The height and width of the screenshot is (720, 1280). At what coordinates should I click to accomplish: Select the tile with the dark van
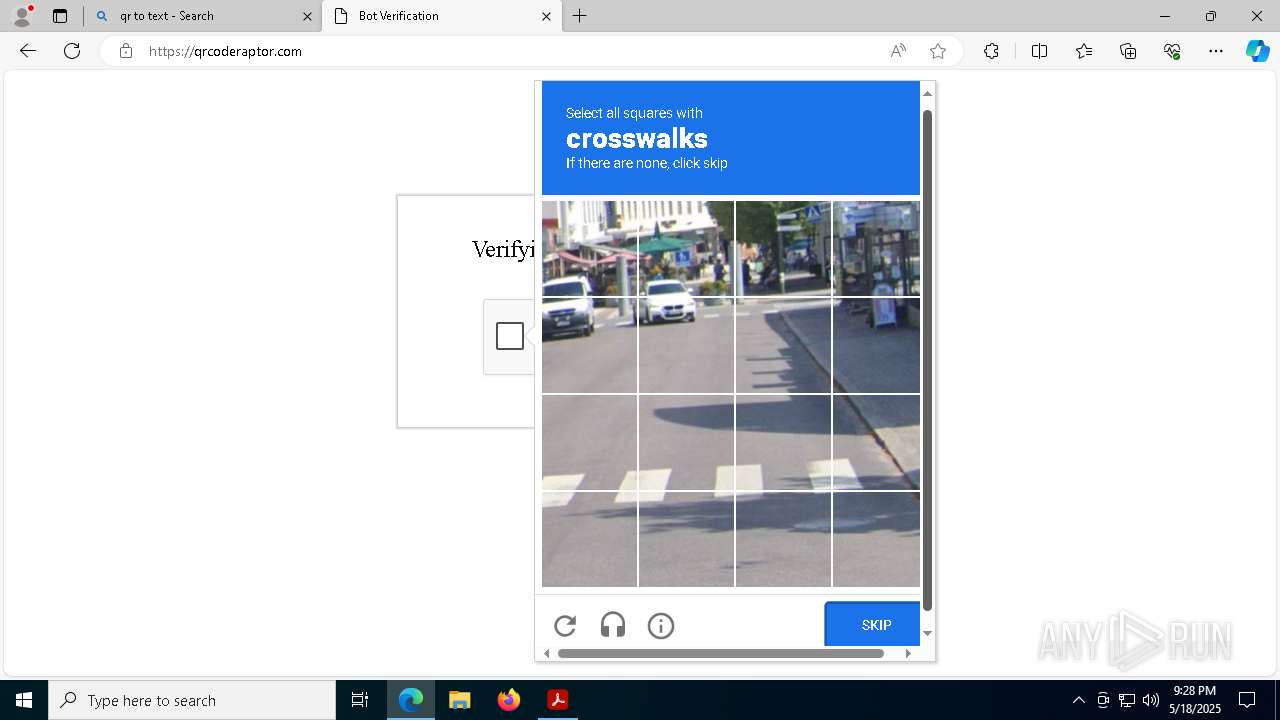pos(589,345)
